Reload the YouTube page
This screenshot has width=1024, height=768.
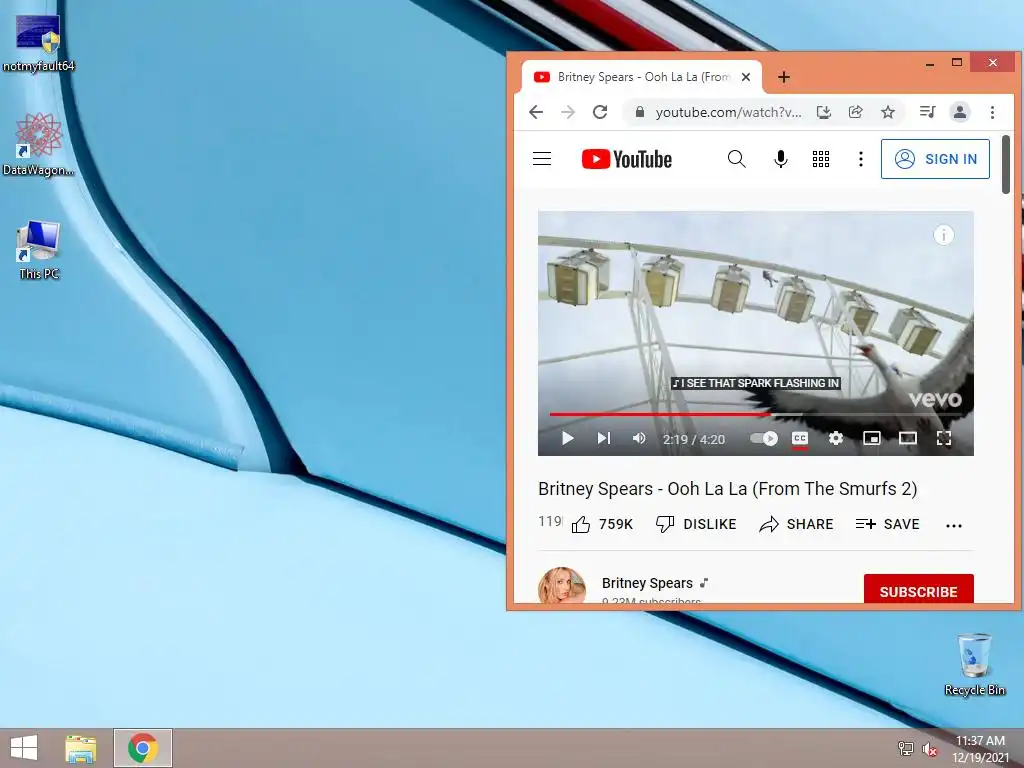(600, 112)
